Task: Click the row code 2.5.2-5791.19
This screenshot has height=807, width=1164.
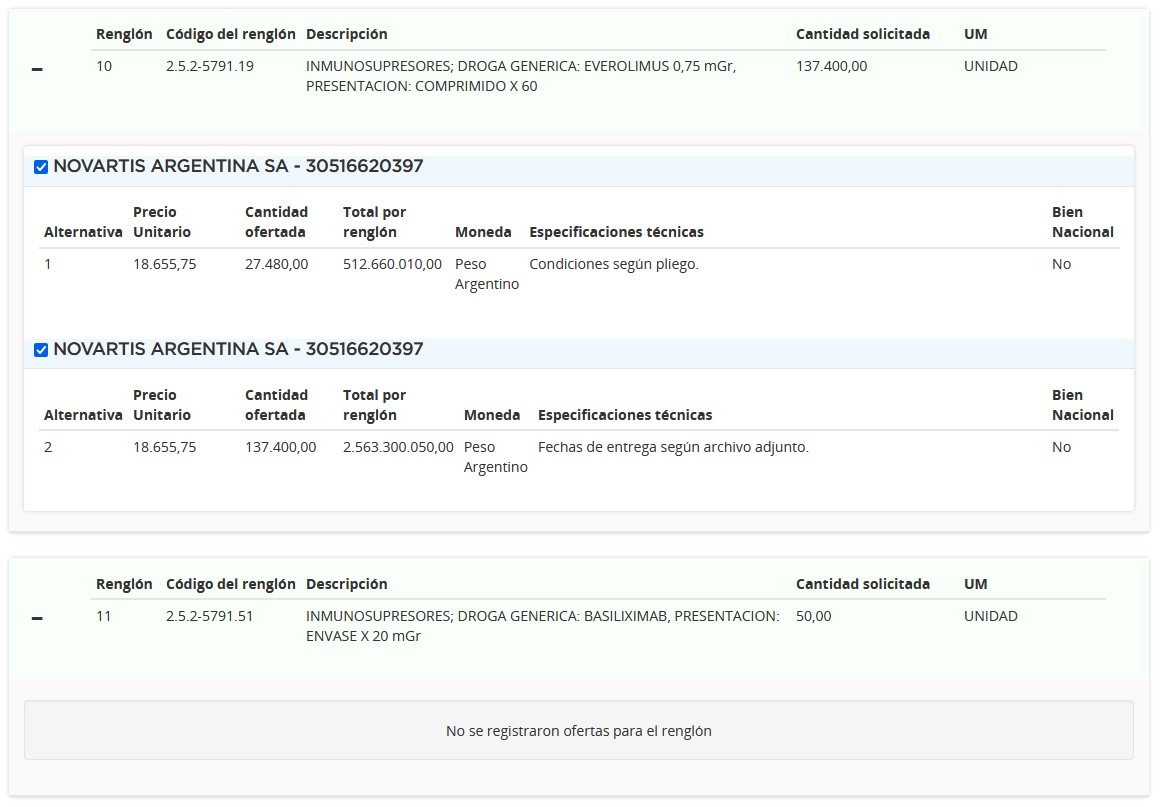Action: [x=209, y=66]
